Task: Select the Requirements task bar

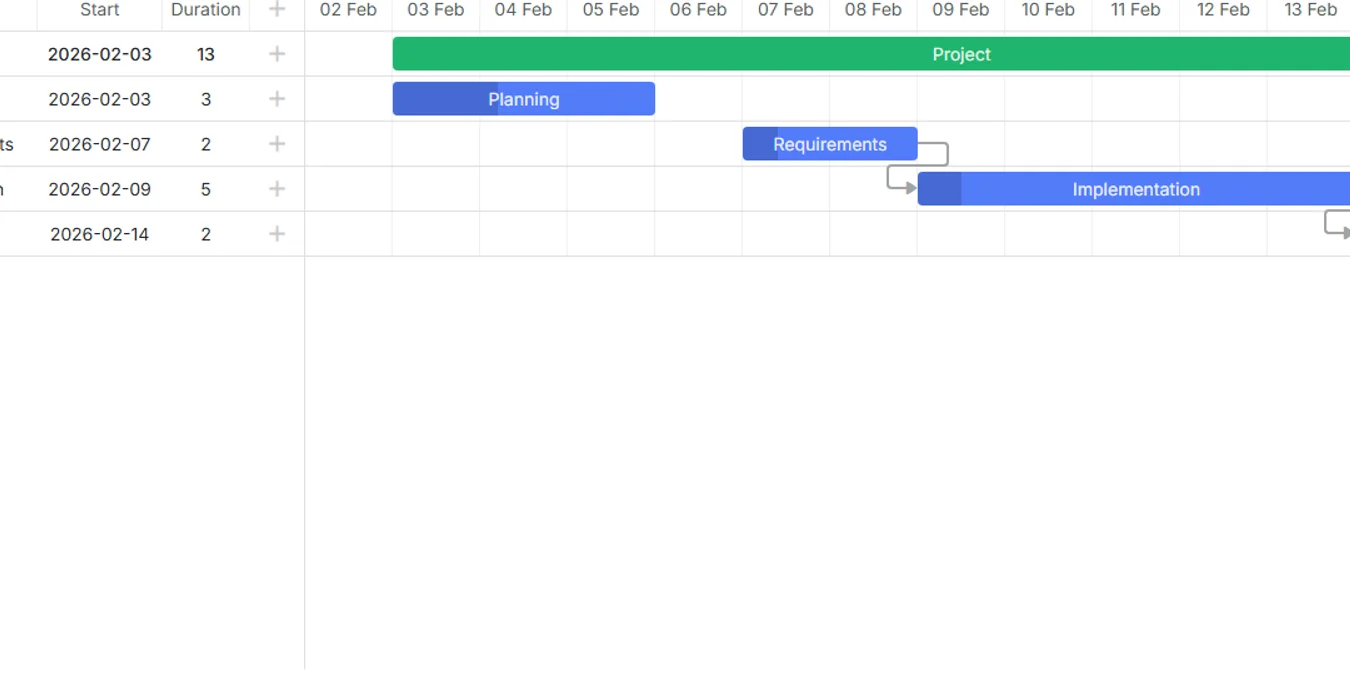Action: point(830,144)
